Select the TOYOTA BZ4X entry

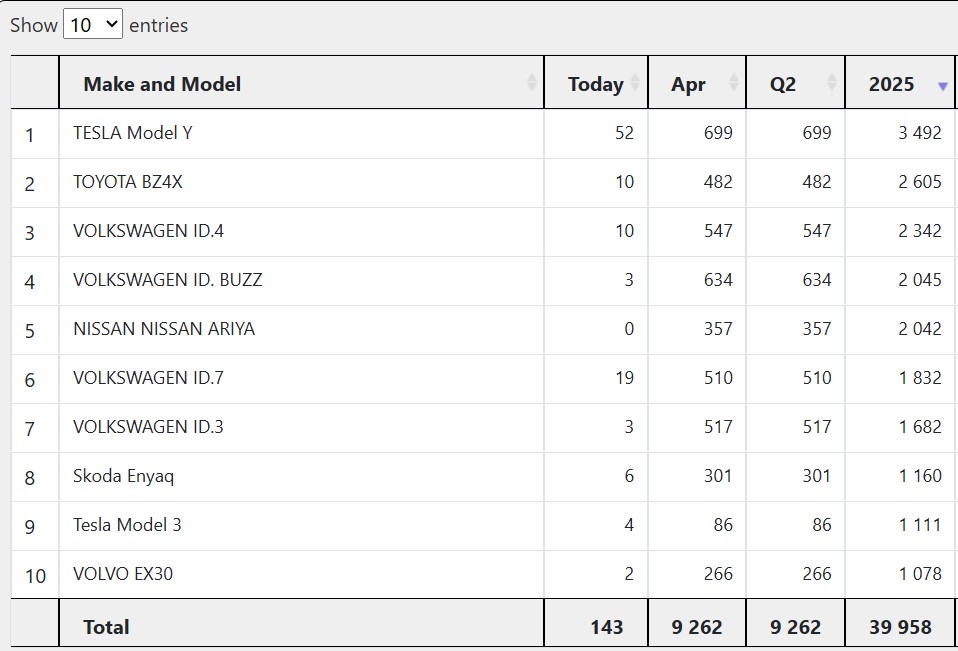coord(128,181)
